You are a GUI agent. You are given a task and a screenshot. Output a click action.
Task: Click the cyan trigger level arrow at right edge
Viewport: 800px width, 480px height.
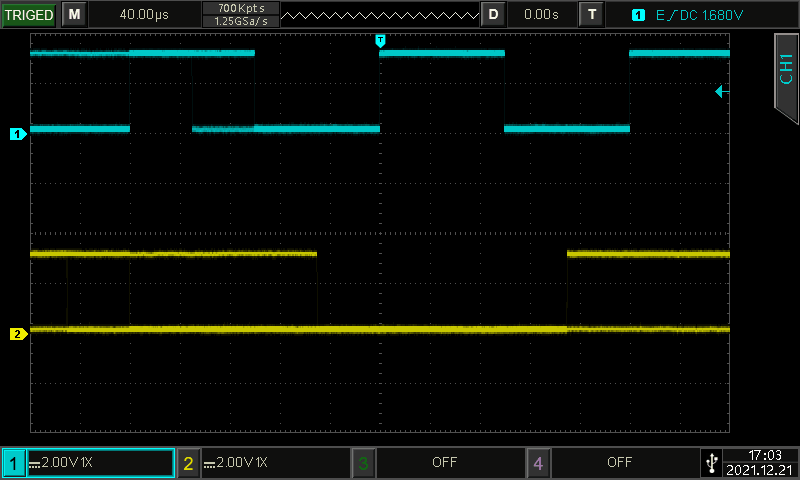click(722, 92)
